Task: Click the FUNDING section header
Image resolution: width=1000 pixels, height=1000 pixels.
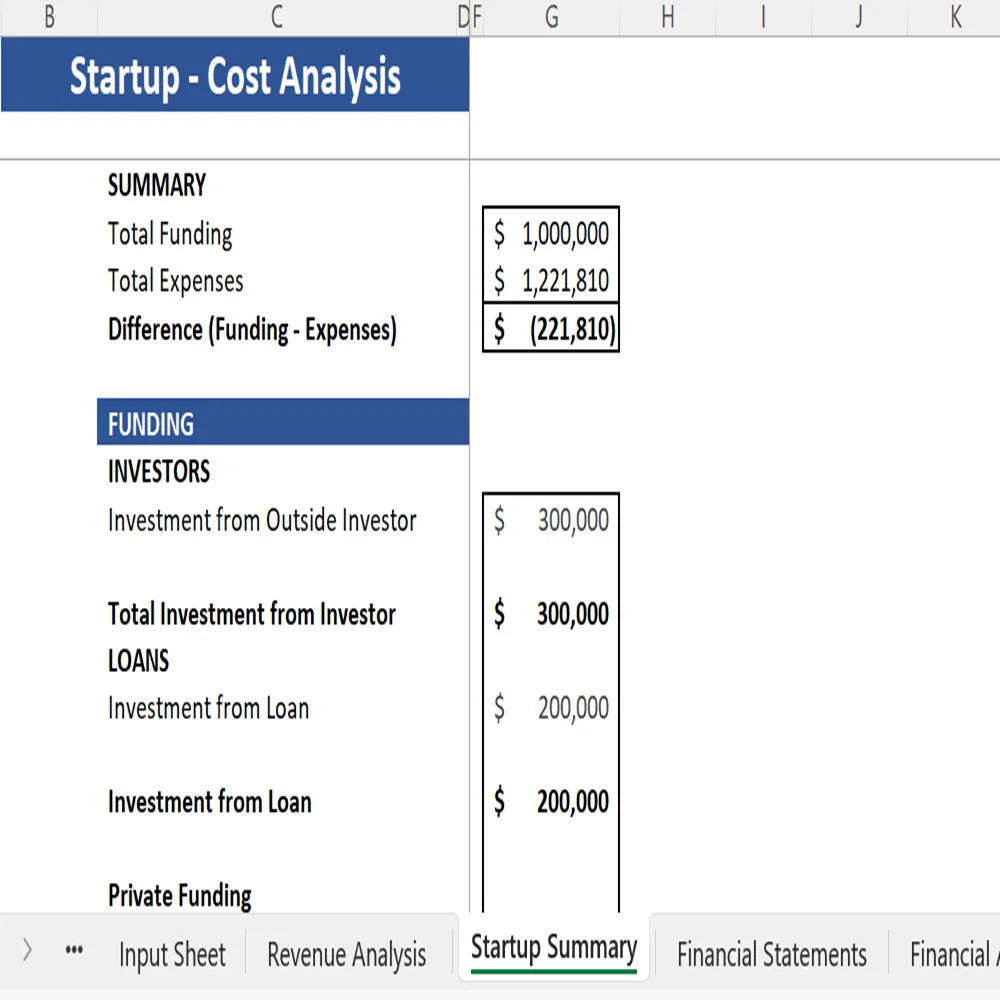Action: pos(283,422)
